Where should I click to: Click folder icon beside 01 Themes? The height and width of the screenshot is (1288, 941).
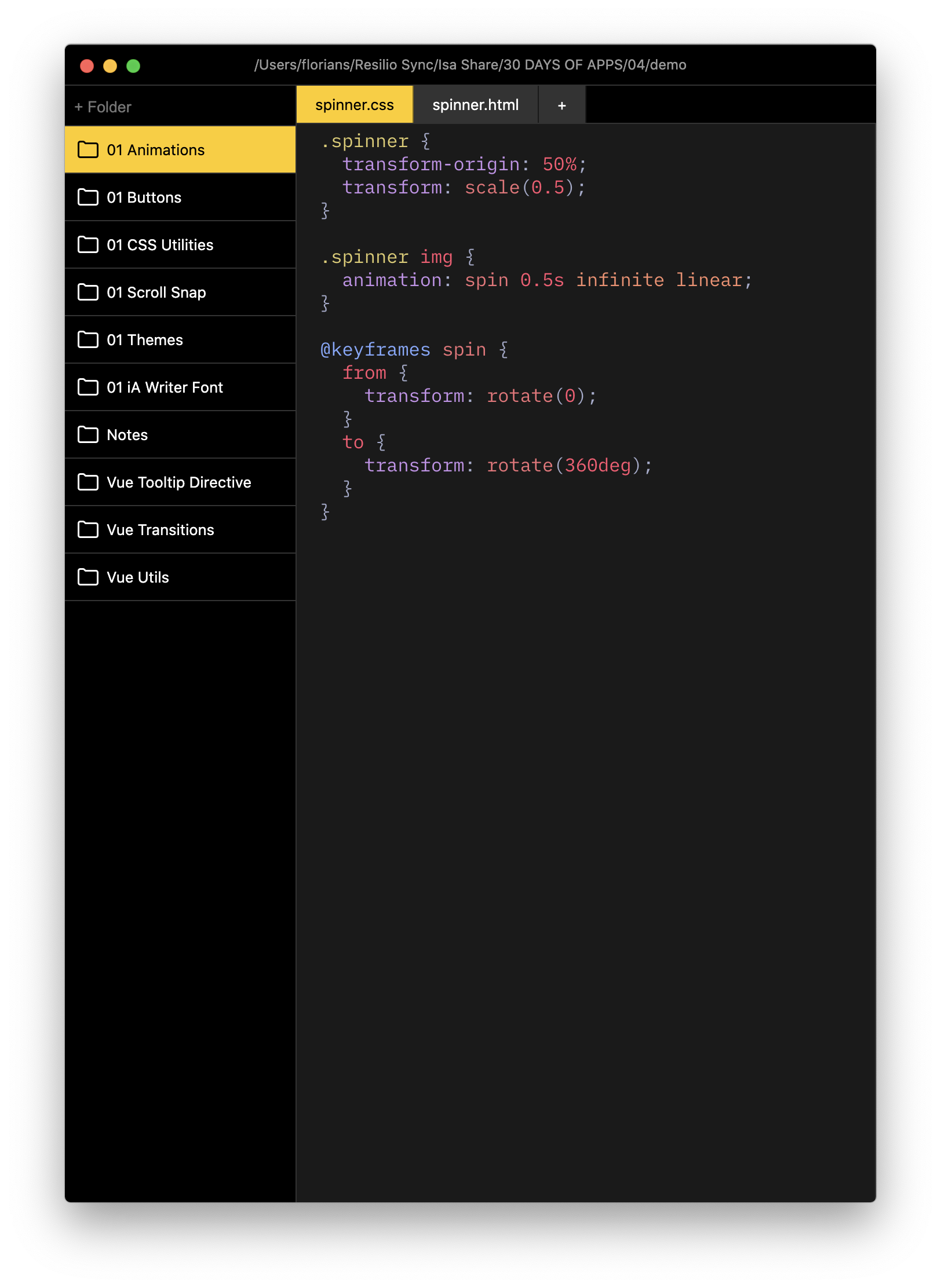[88, 340]
